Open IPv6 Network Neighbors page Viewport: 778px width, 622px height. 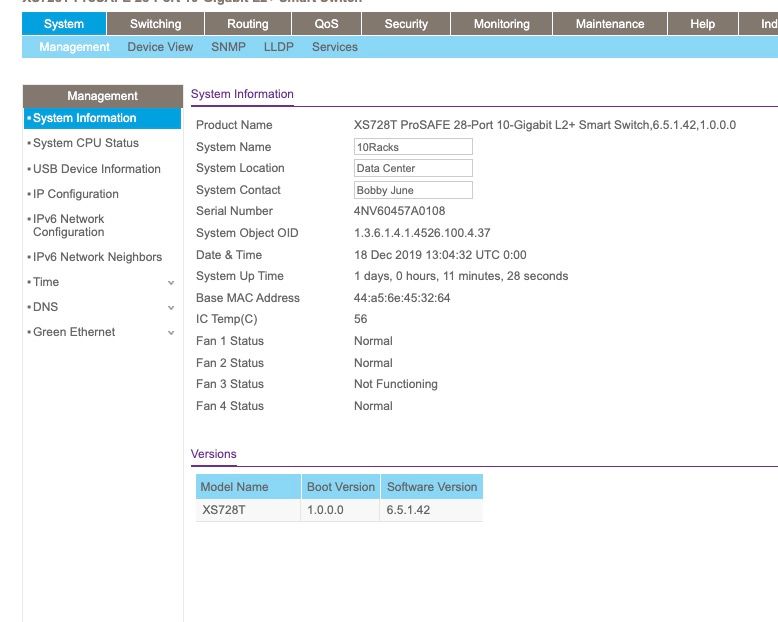(x=97, y=257)
